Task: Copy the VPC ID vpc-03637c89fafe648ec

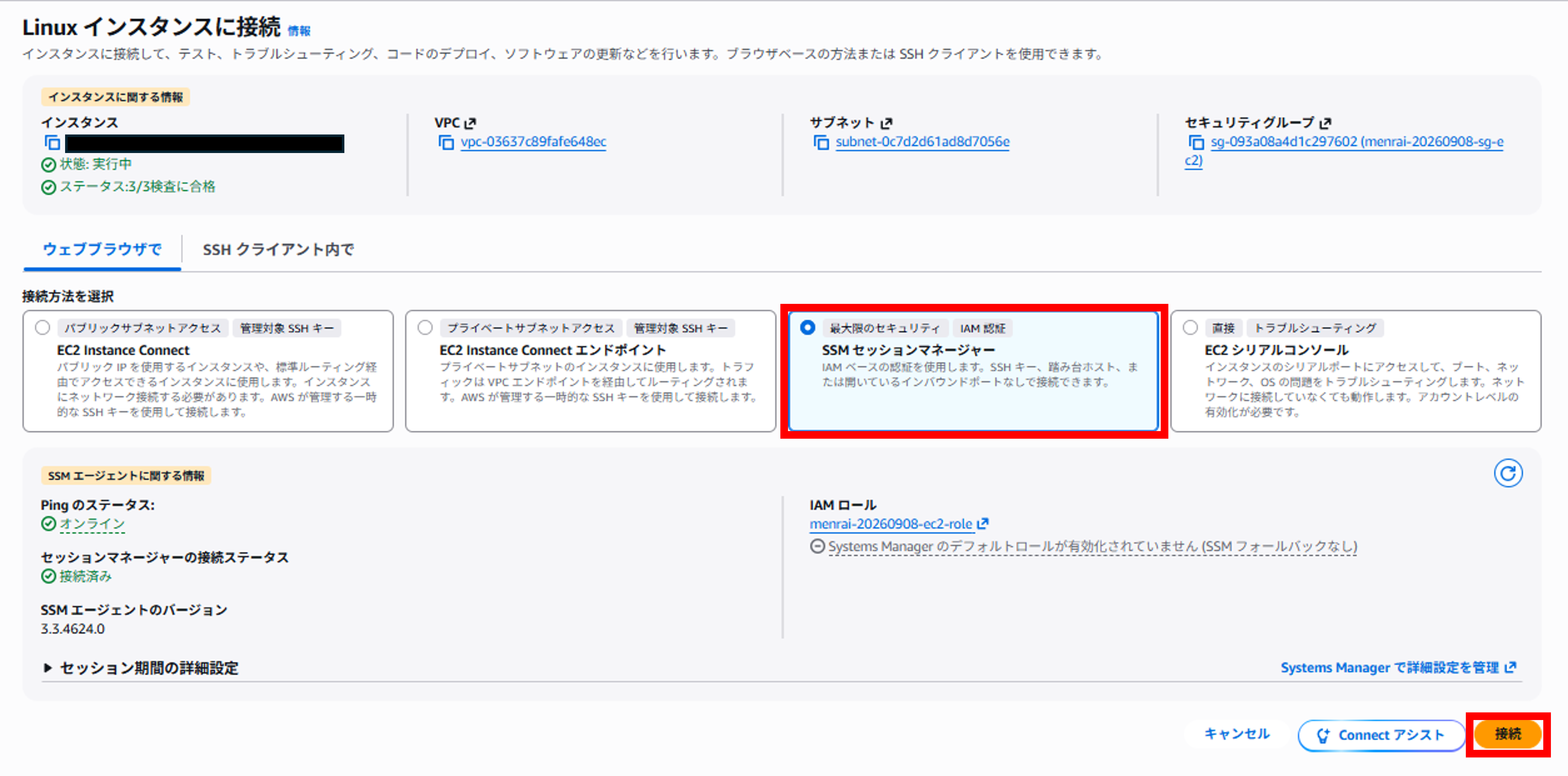Action: coord(446,143)
